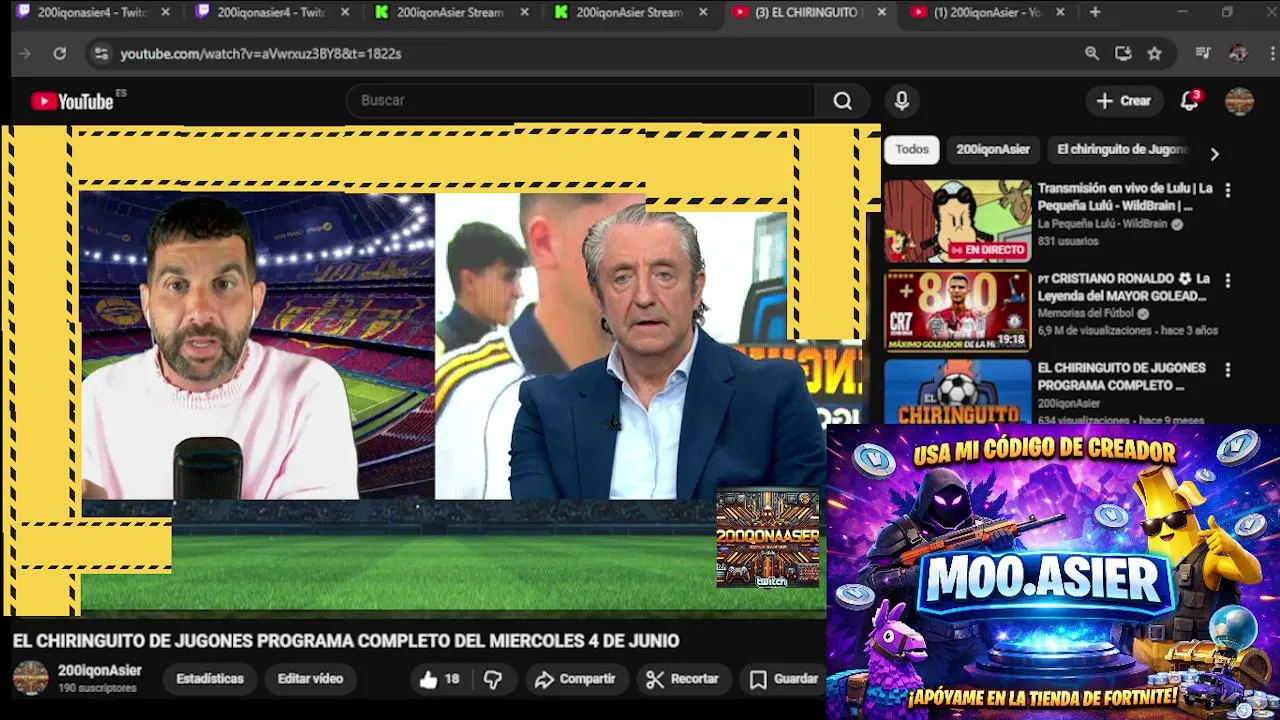The width and height of the screenshot is (1280, 720).
Task: Click the '190 suscriptores' text
Action: [x=97, y=688]
